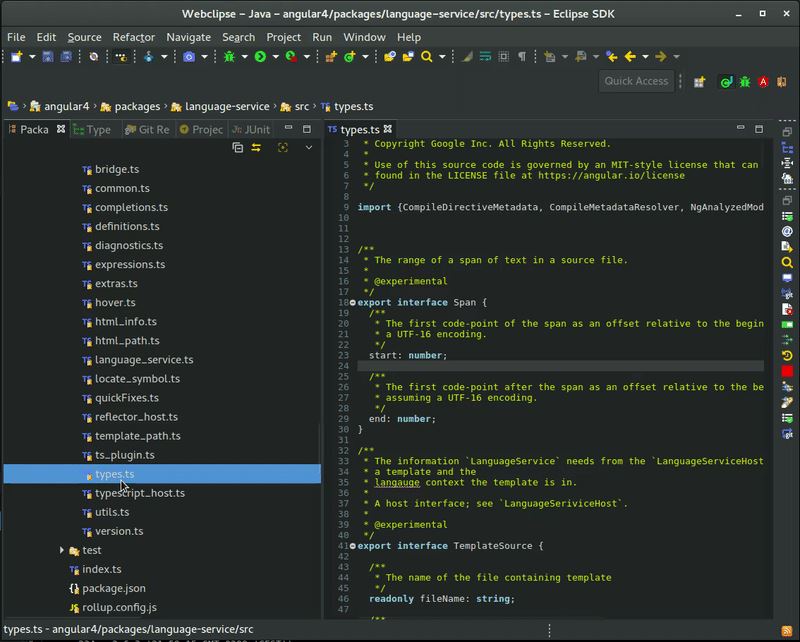The height and width of the screenshot is (642, 800).
Task: Open the Navigate menu
Action: pos(188,37)
